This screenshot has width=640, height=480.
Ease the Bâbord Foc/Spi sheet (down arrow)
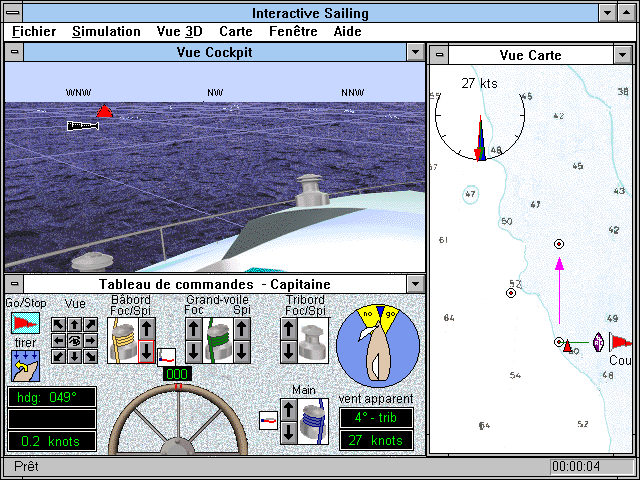(147, 352)
